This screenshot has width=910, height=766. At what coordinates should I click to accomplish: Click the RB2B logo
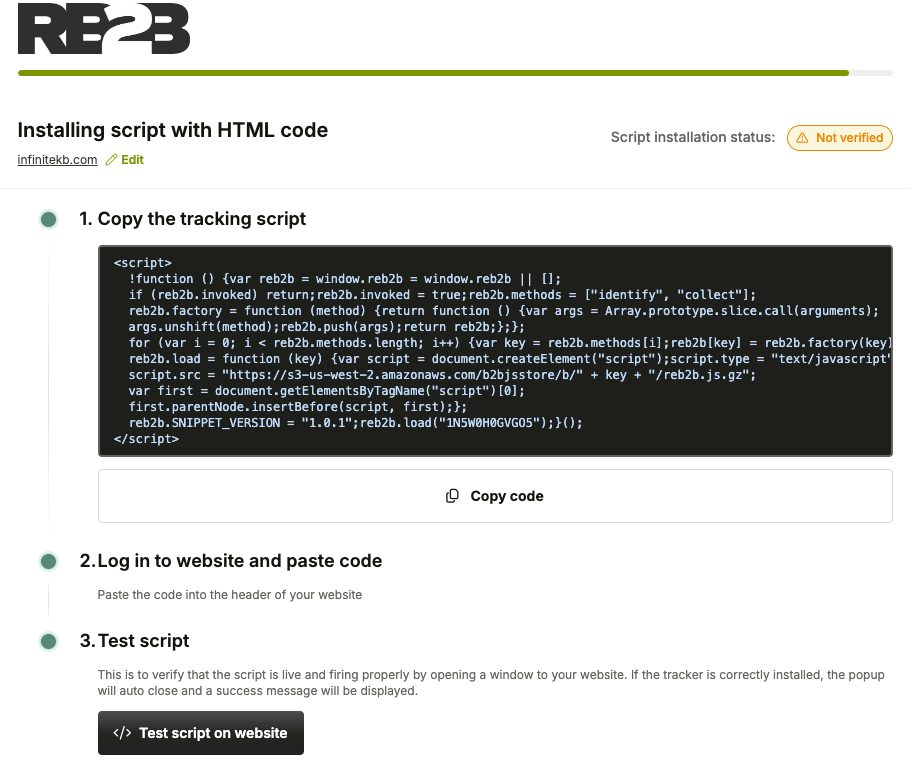pyautogui.click(x=104, y=28)
